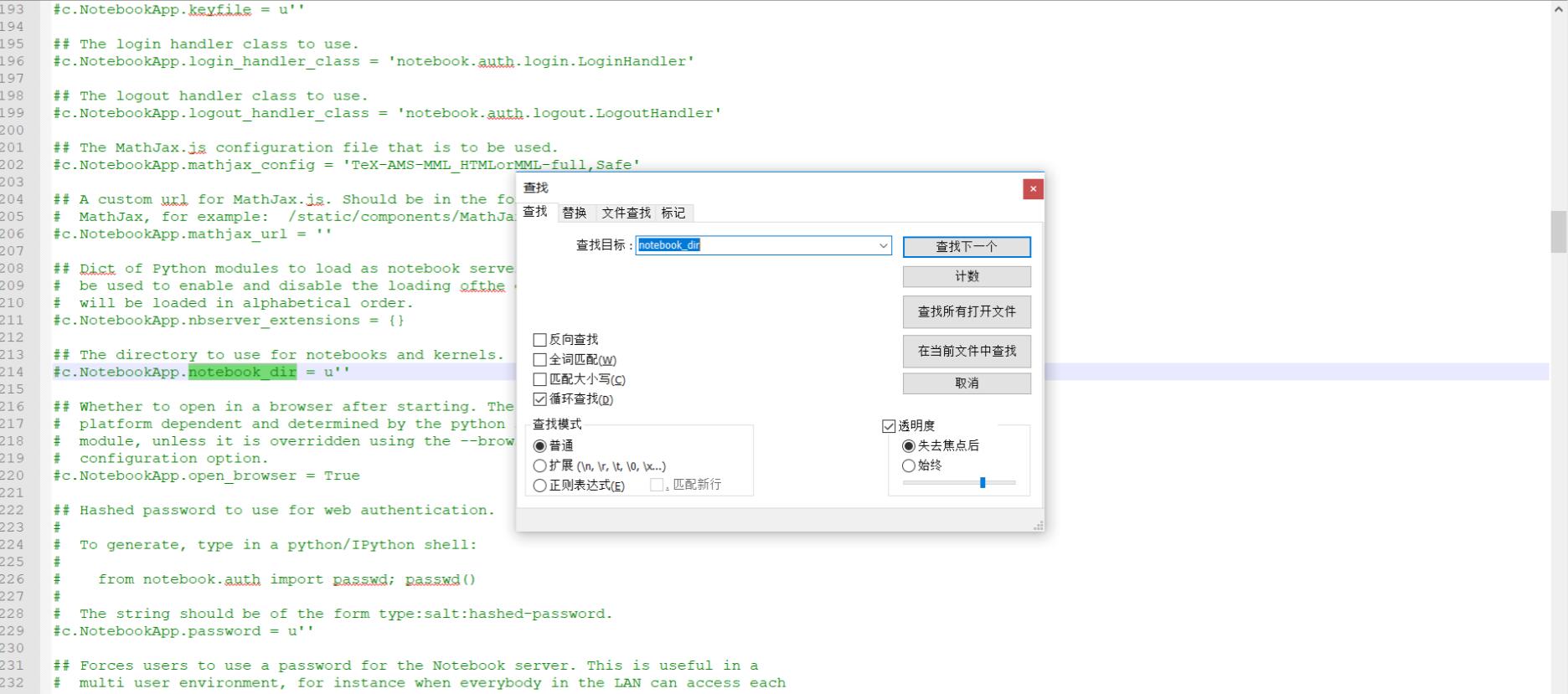Image resolution: width=1568 pixels, height=694 pixels.
Task: Click the highlighted notebook_dir match in line 214
Action: coord(242,372)
